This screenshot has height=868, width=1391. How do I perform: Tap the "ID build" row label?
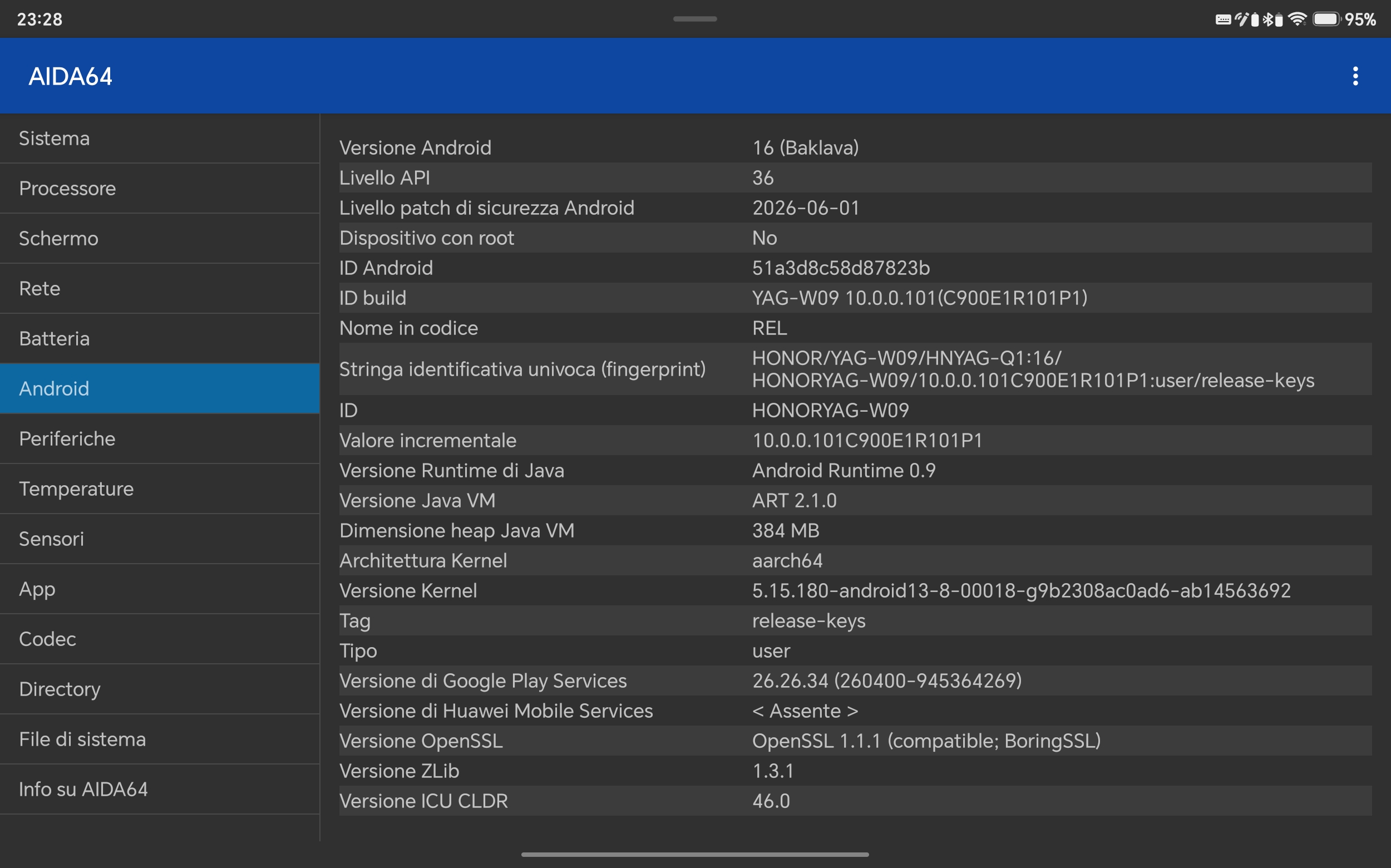pos(373,298)
